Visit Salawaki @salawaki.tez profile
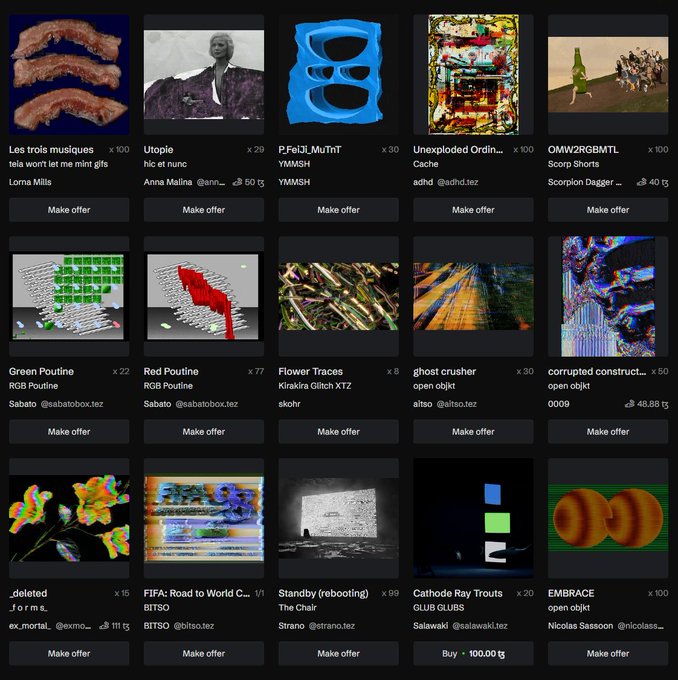The width and height of the screenshot is (678, 680). [460, 626]
